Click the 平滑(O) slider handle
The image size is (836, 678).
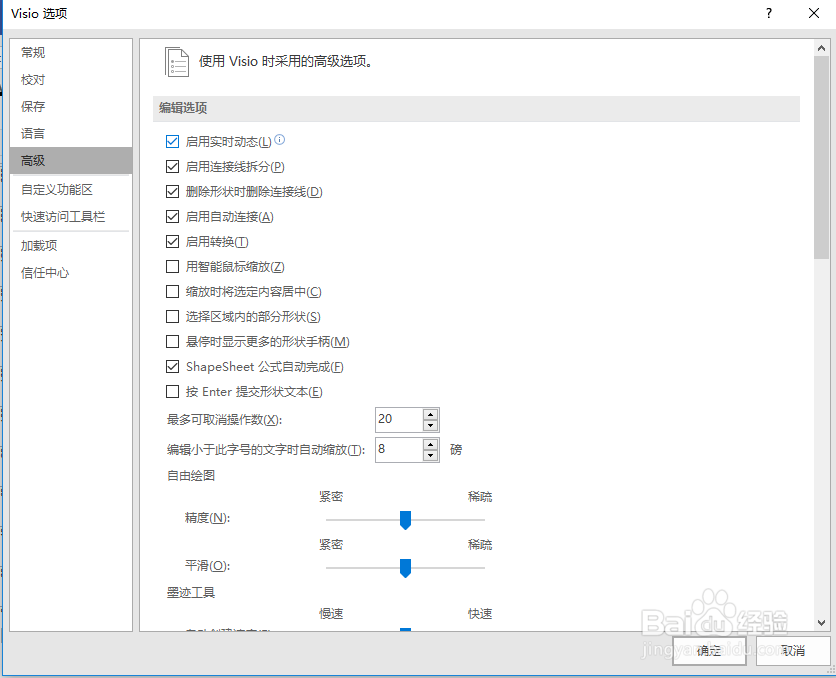coord(405,568)
